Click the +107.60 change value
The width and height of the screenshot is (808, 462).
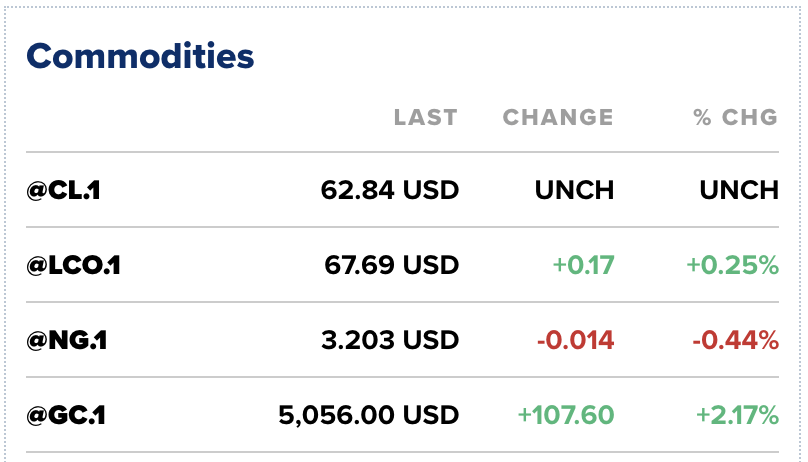point(565,414)
